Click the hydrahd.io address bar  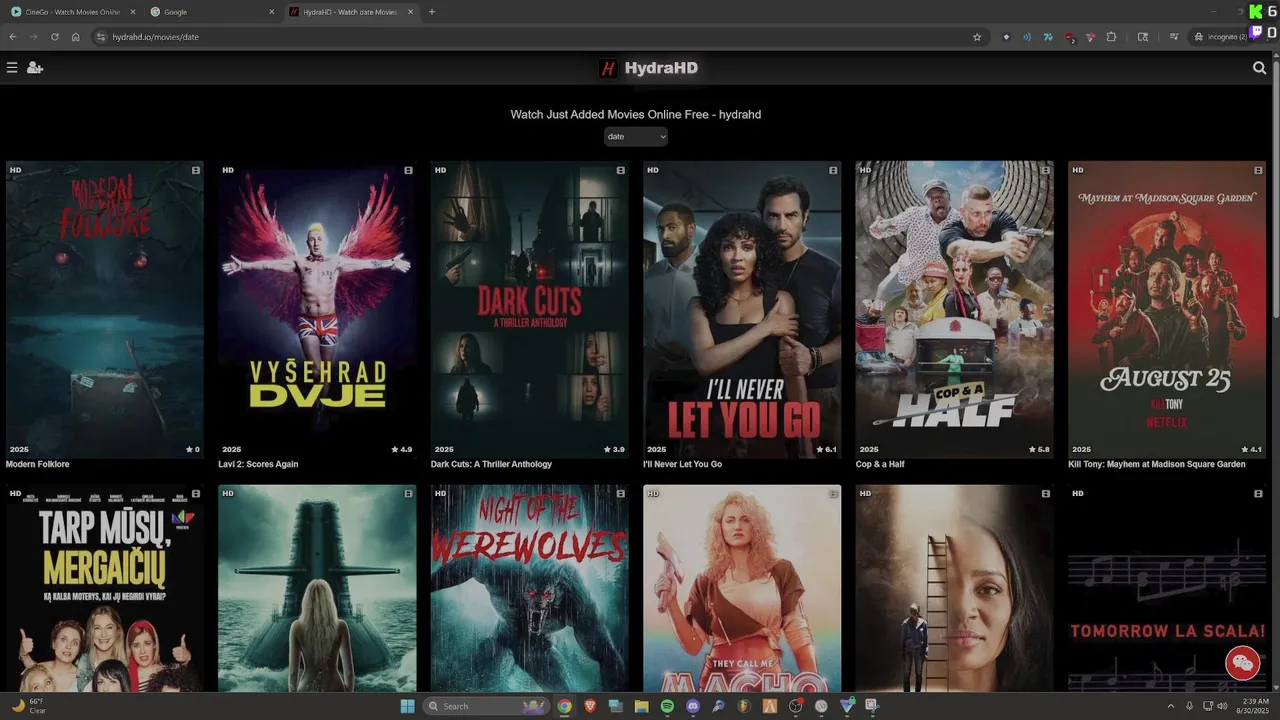(x=538, y=37)
